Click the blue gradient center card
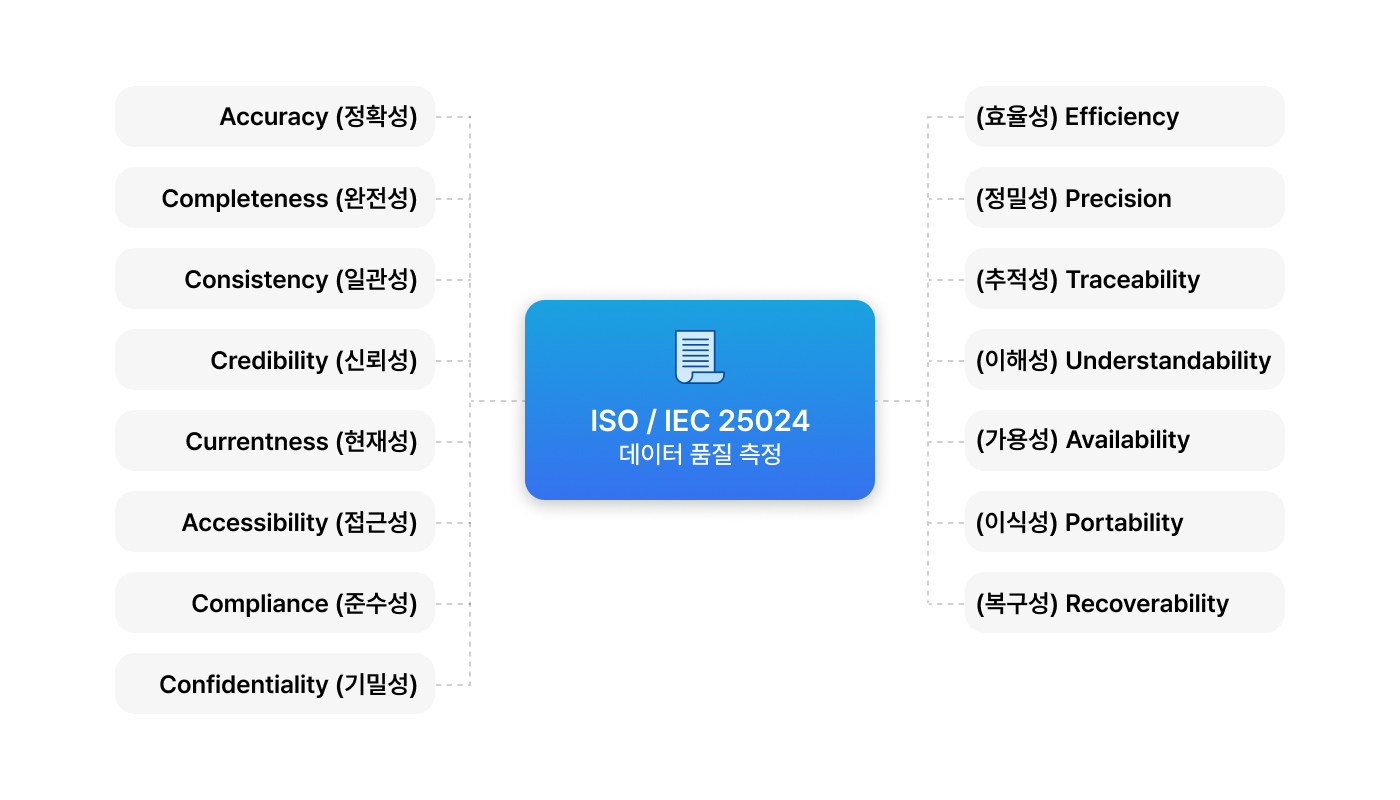1400x800 pixels. pyautogui.click(x=700, y=400)
